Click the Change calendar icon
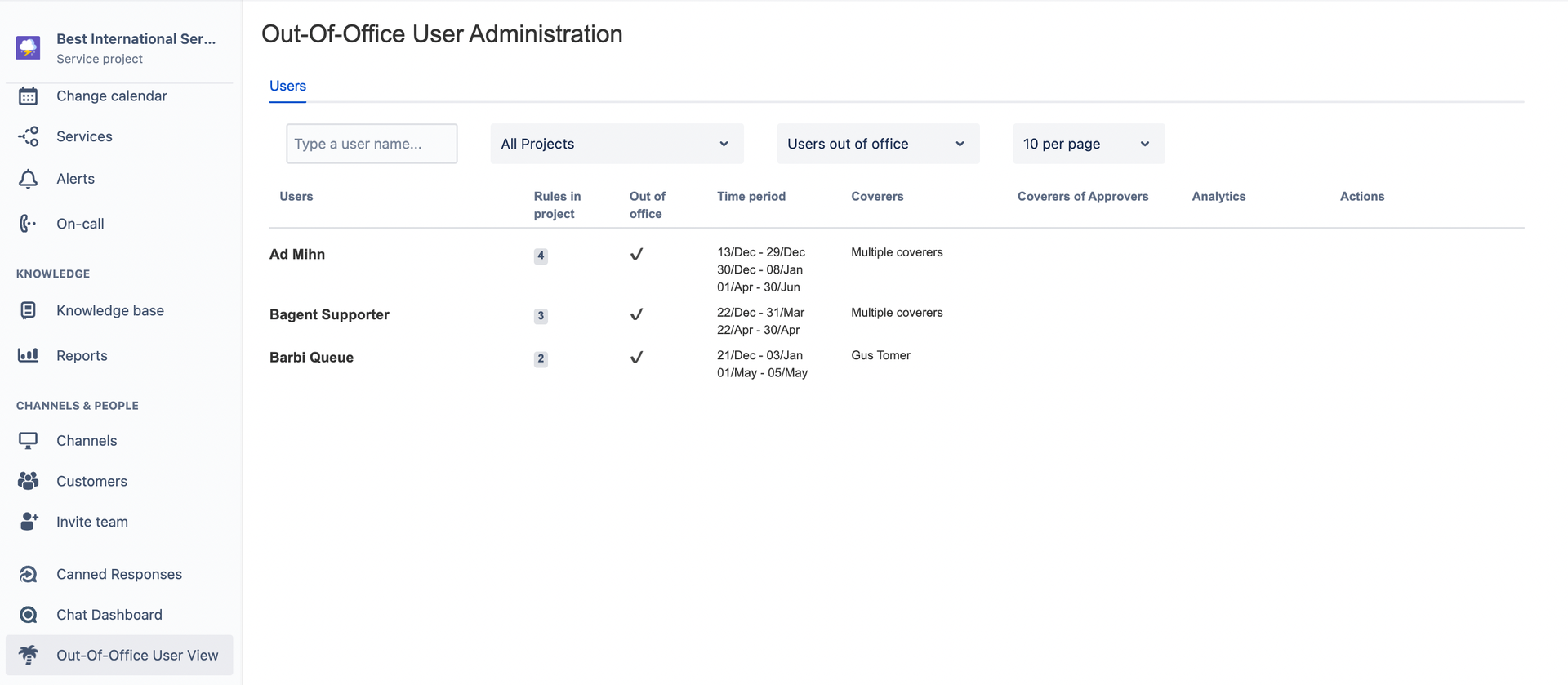Screen dimensions: 1568x685 tap(28, 96)
